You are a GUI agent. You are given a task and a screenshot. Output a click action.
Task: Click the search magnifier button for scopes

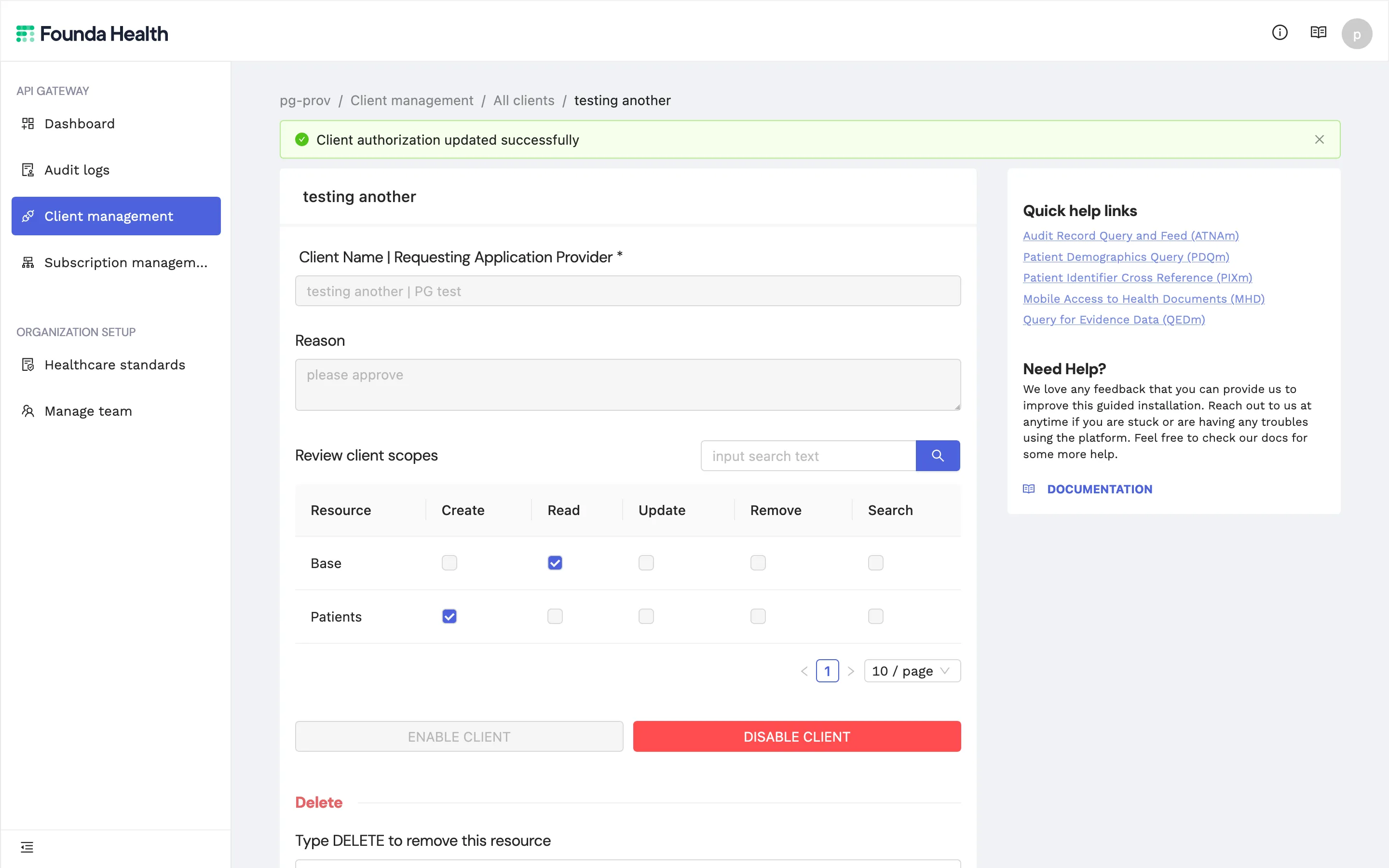938,456
